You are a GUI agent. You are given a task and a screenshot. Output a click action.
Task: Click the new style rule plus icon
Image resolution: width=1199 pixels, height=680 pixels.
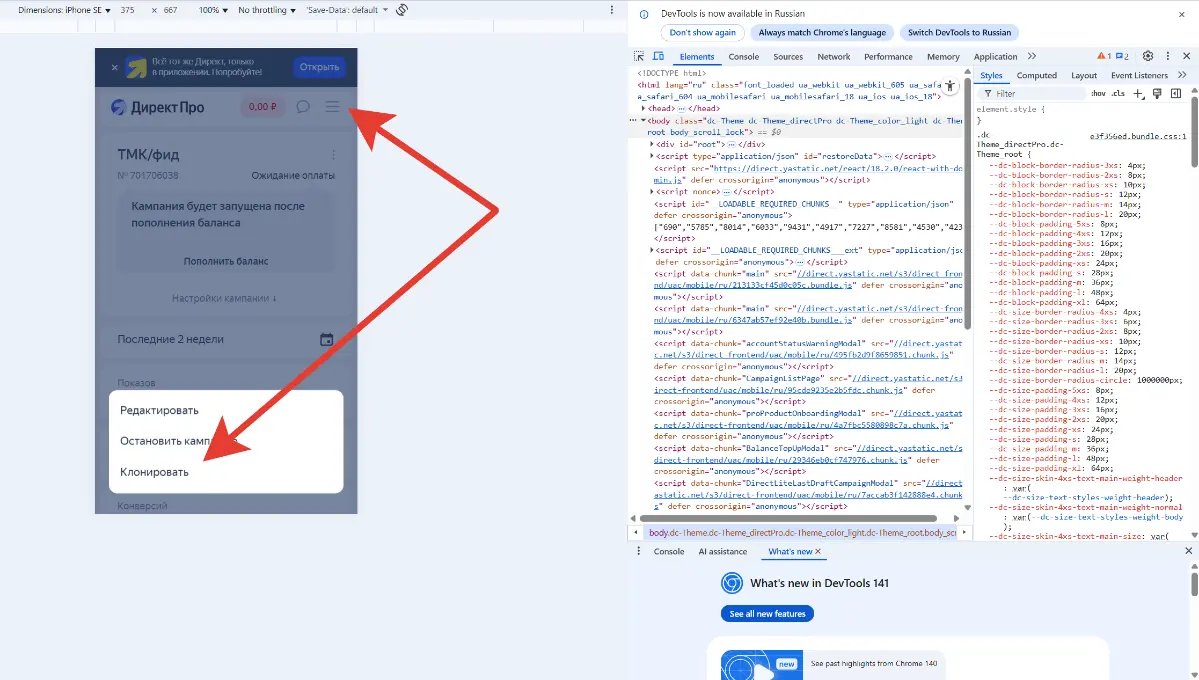click(1139, 93)
